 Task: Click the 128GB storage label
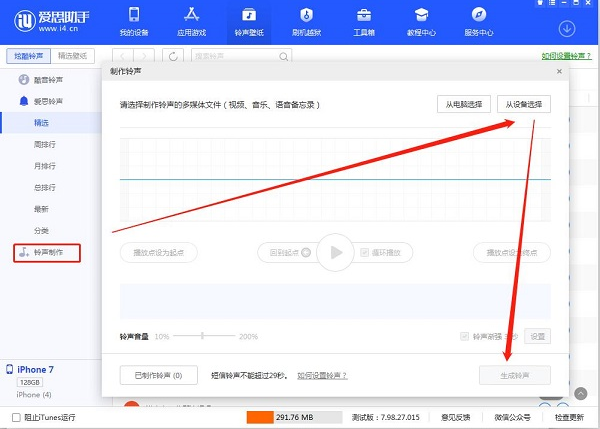(30, 382)
